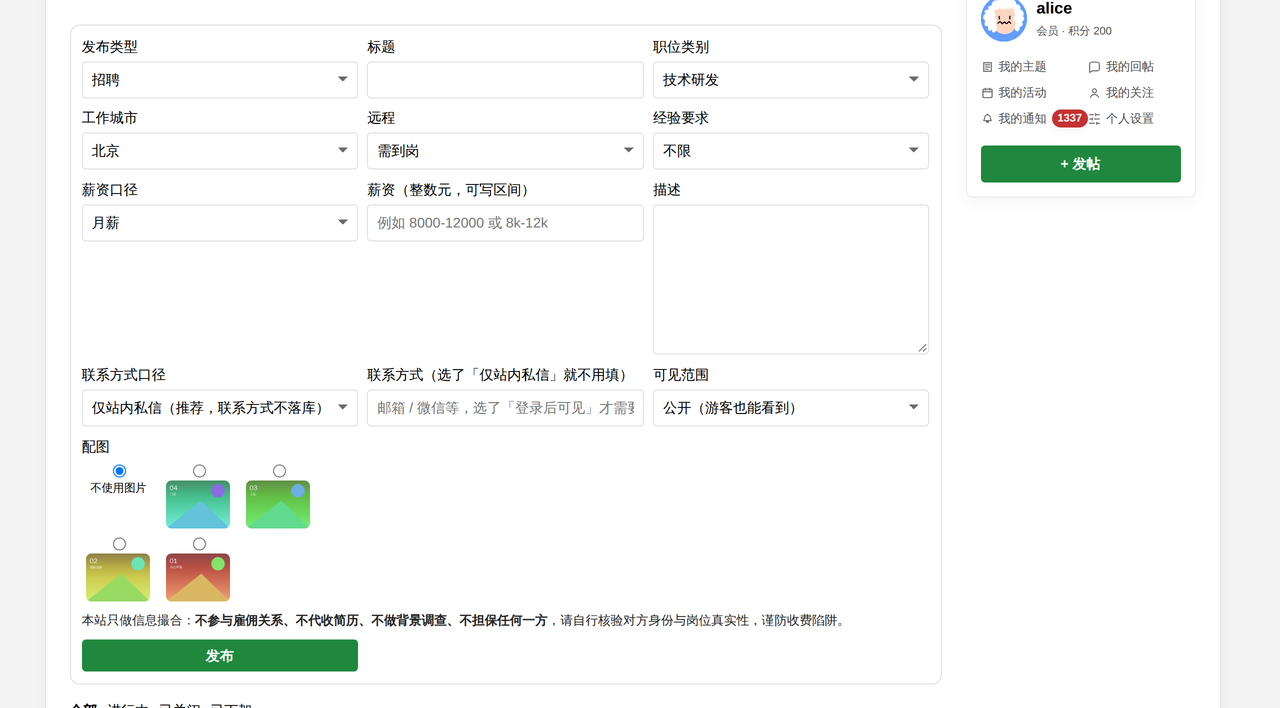Click the 我的主题 document icon
Screen dimensions: 1280x708
coord(988,67)
